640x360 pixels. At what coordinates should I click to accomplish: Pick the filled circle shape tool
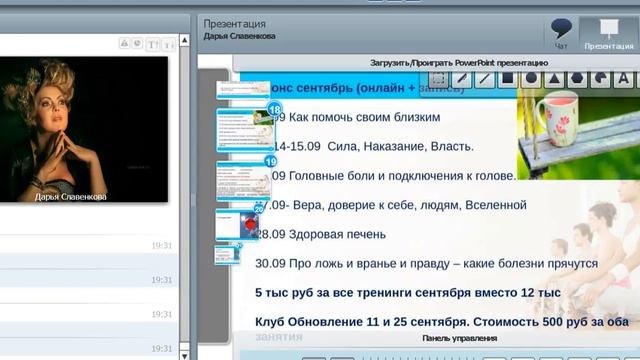(531, 78)
